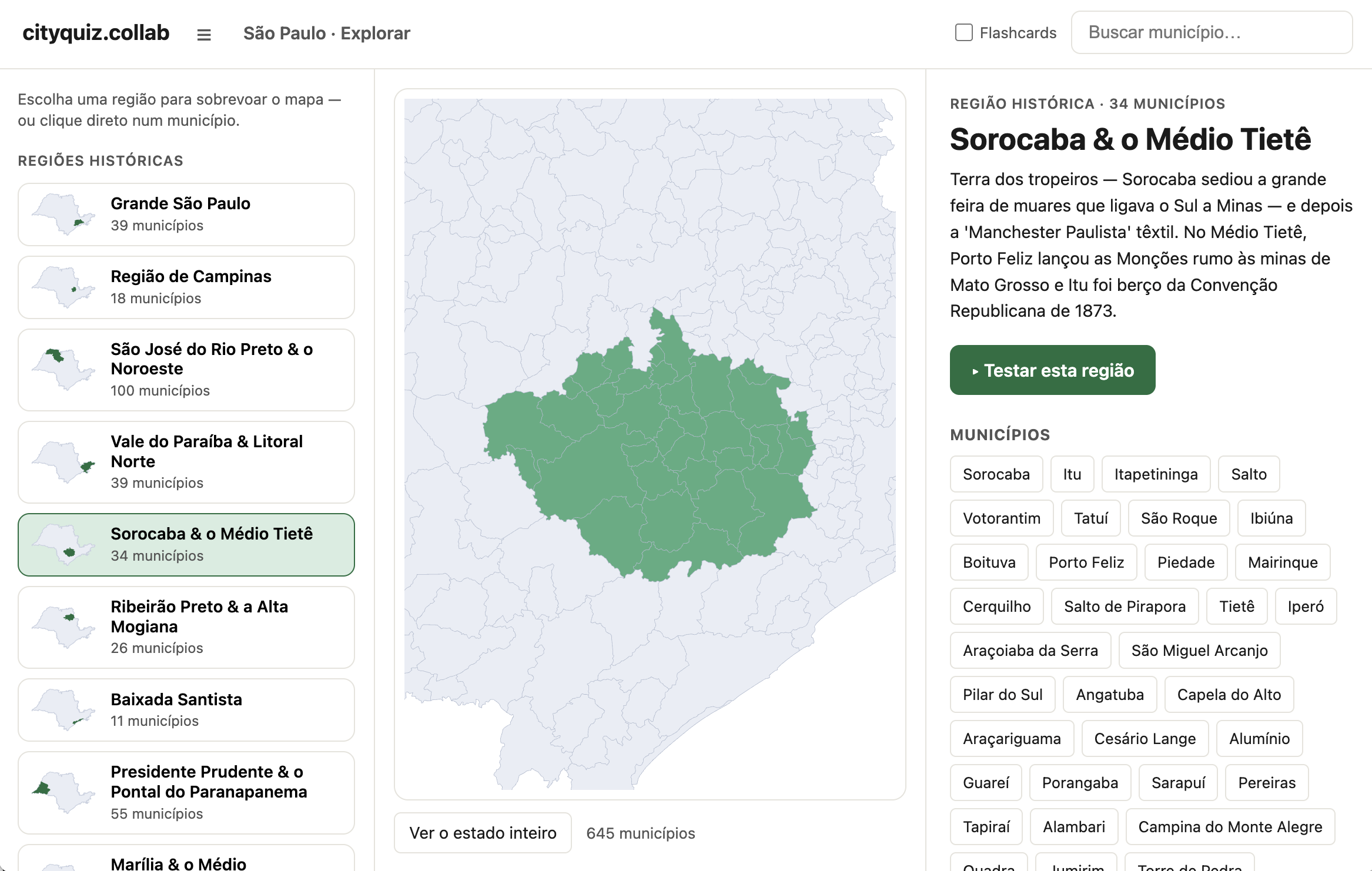This screenshot has width=1372, height=871.
Task: Select Vale do Paraíba & Litoral Norte
Action: point(186,462)
